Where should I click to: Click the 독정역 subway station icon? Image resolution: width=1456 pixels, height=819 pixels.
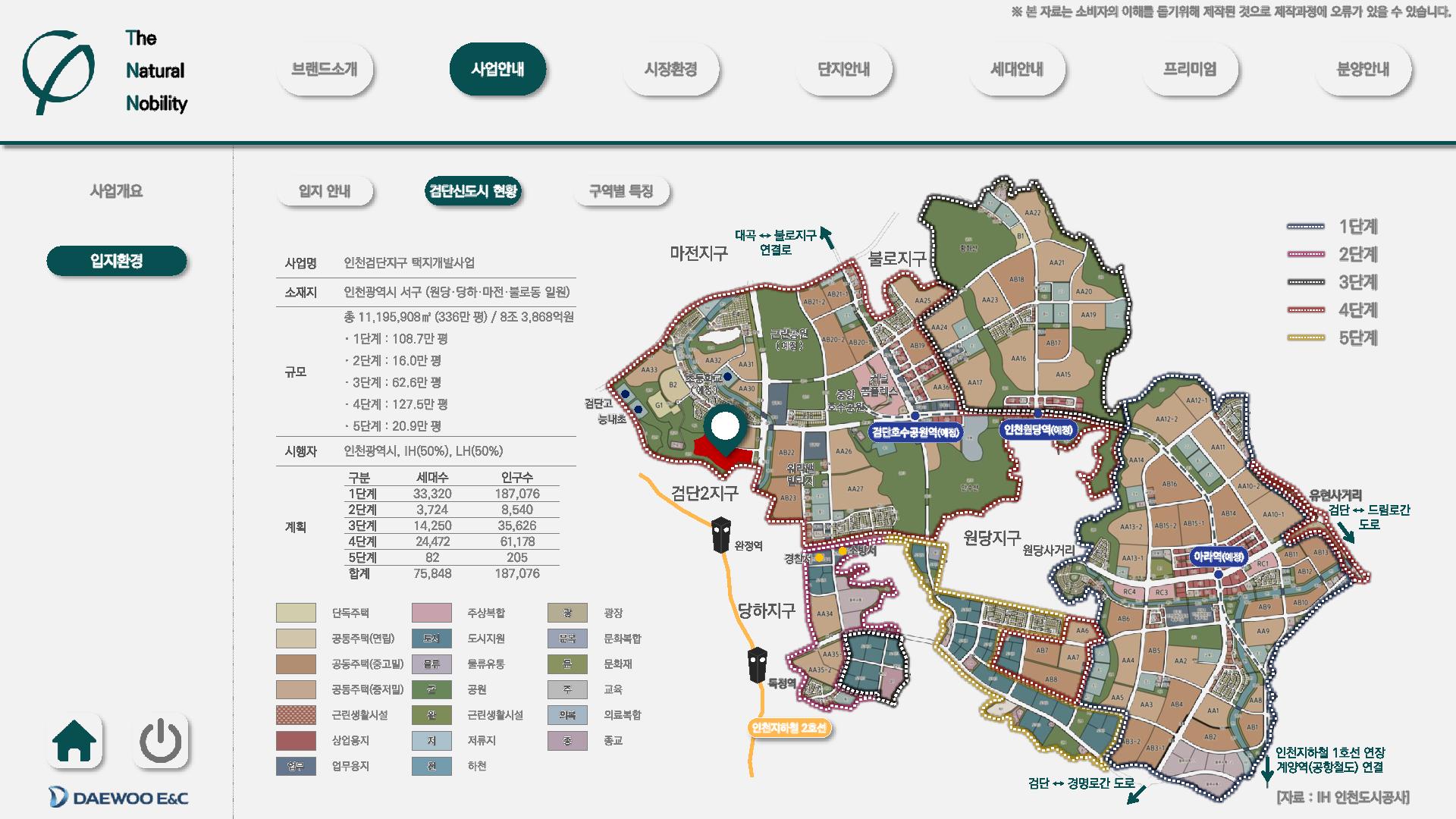coord(757,665)
